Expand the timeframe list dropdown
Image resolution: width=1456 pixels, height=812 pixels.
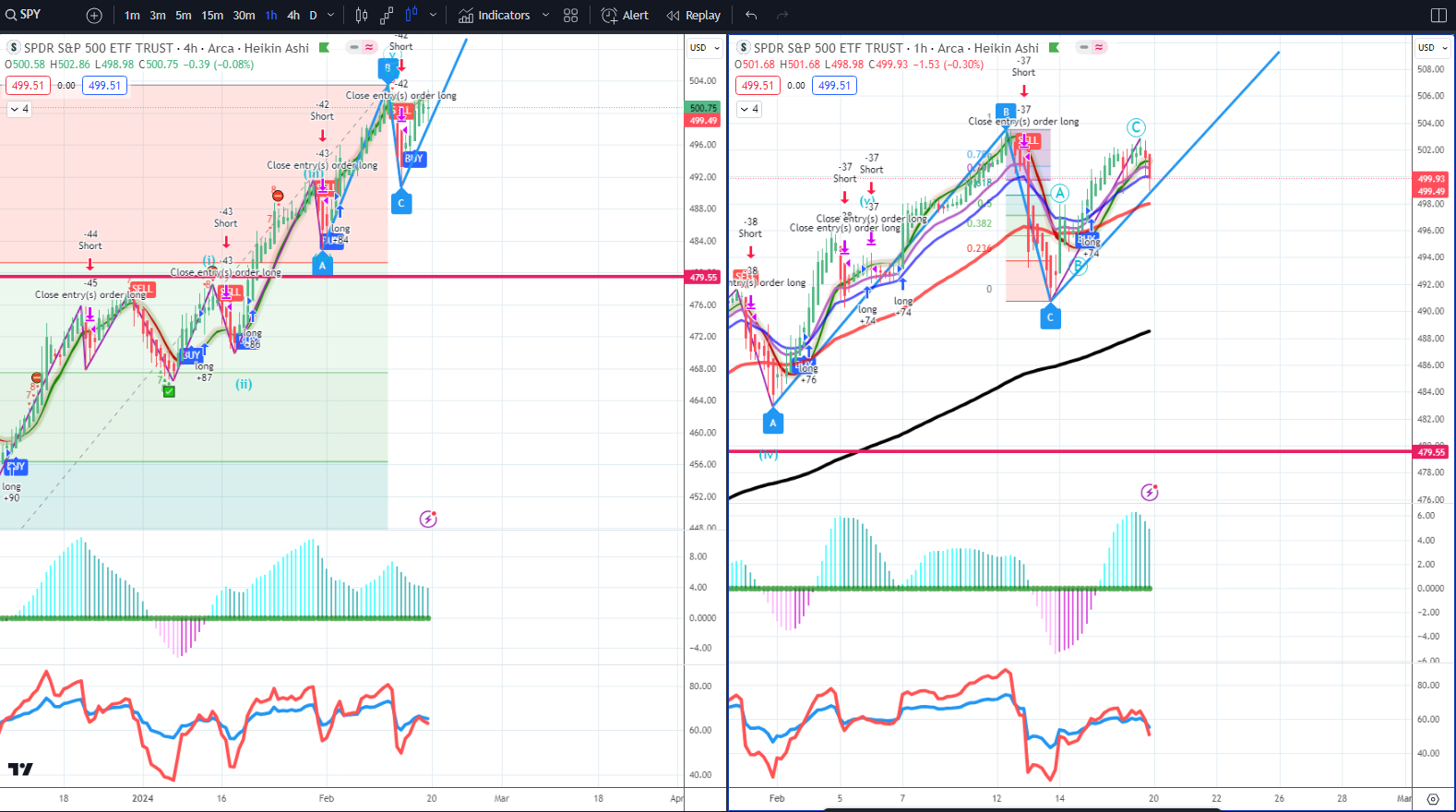331,16
